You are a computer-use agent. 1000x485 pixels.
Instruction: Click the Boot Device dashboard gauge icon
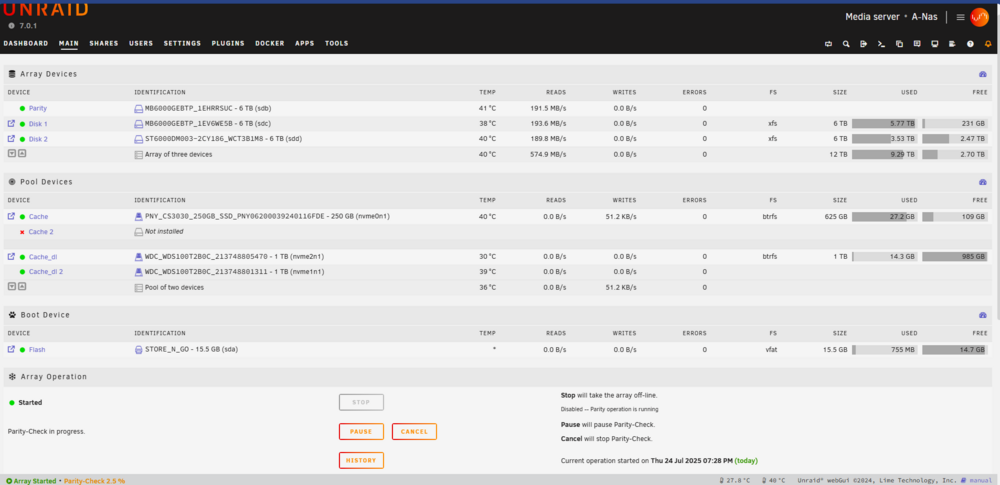[x=983, y=315]
